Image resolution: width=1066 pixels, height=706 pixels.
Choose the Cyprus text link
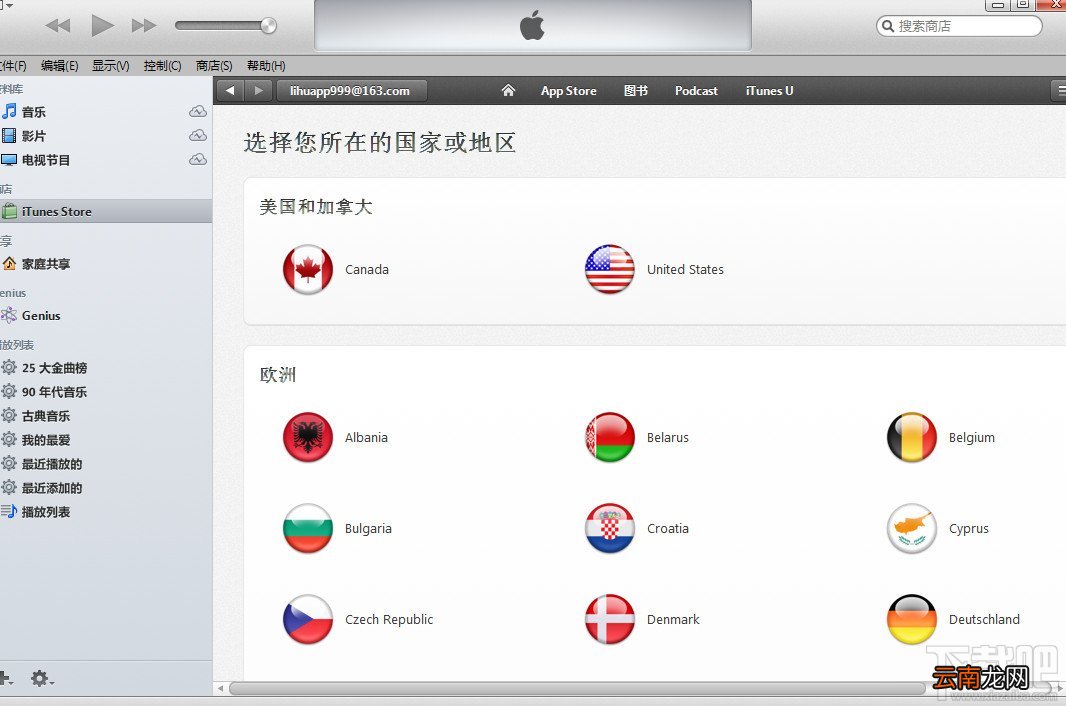[x=969, y=528]
